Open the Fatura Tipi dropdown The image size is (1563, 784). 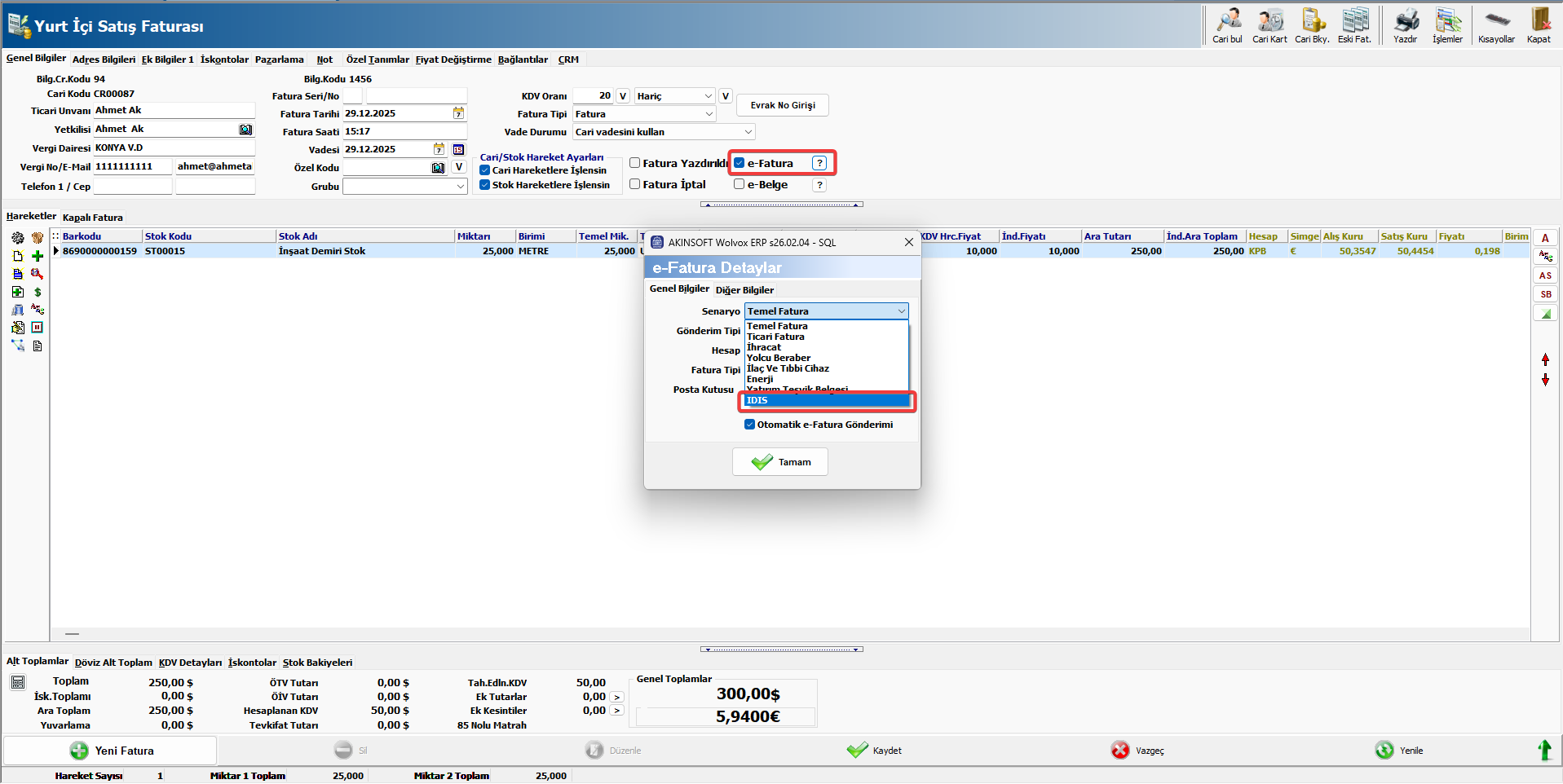click(709, 114)
